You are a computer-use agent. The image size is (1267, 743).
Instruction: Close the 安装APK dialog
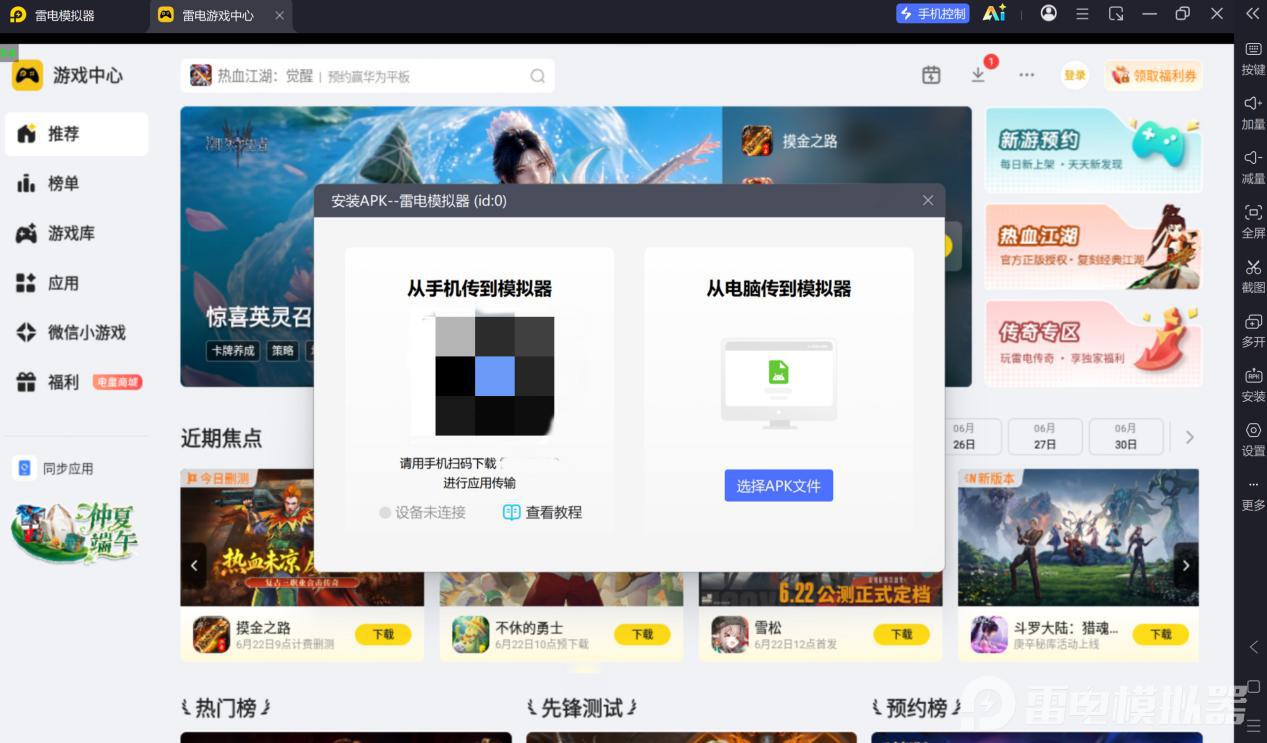click(928, 200)
